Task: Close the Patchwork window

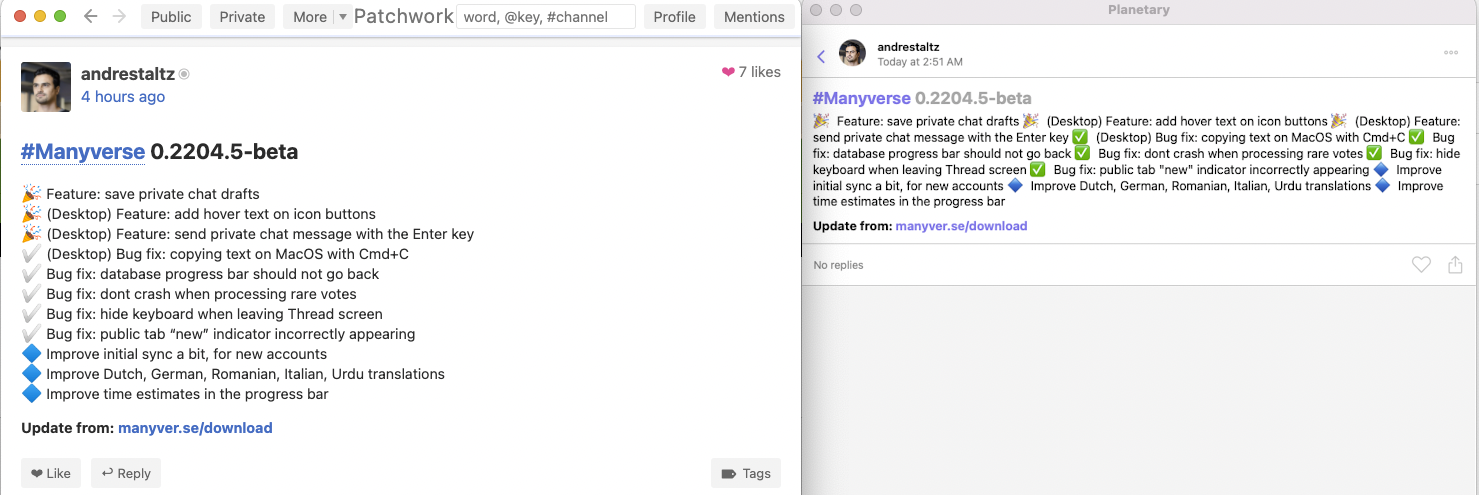Action: (19, 17)
